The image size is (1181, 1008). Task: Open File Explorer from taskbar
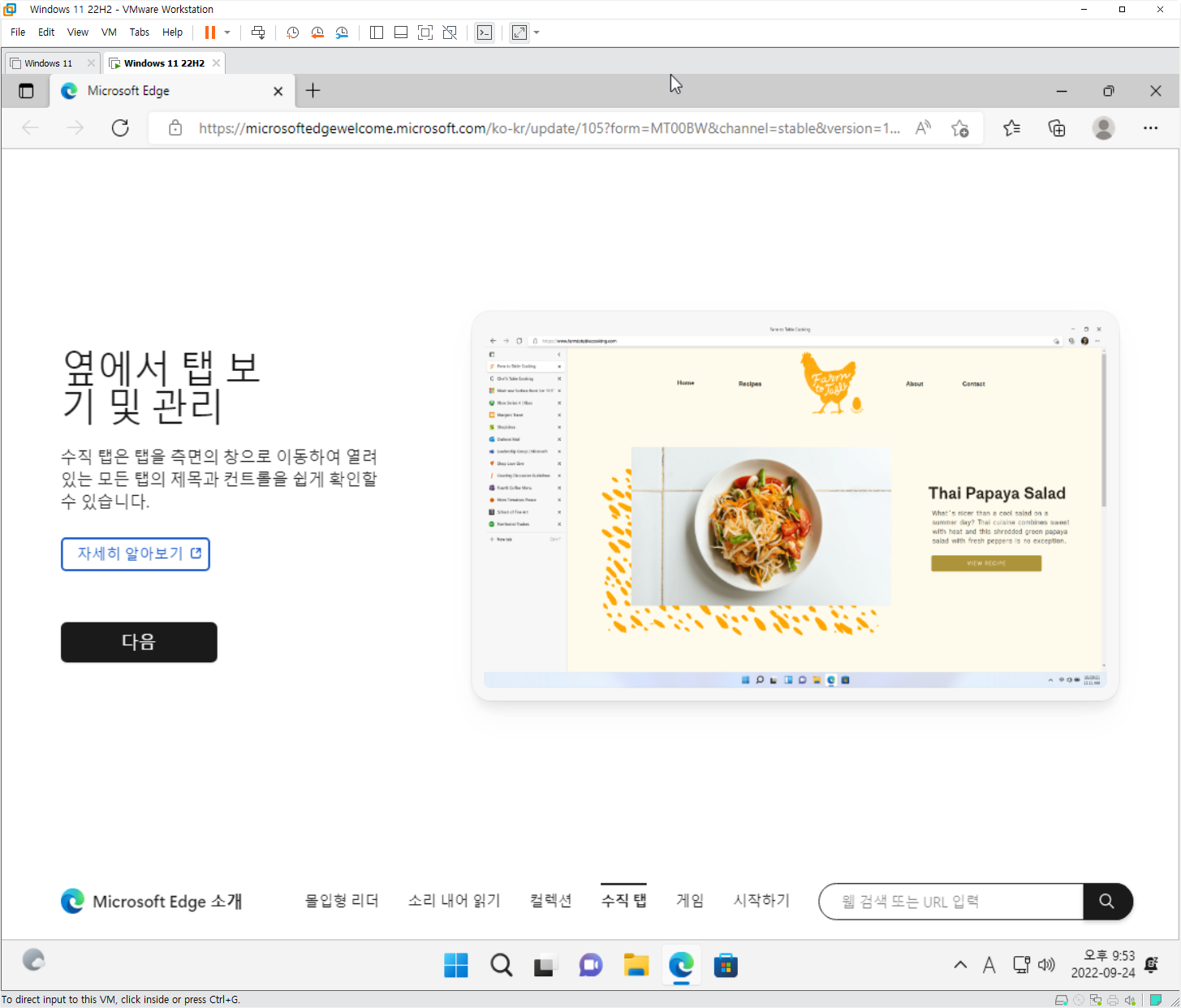pos(636,965)
